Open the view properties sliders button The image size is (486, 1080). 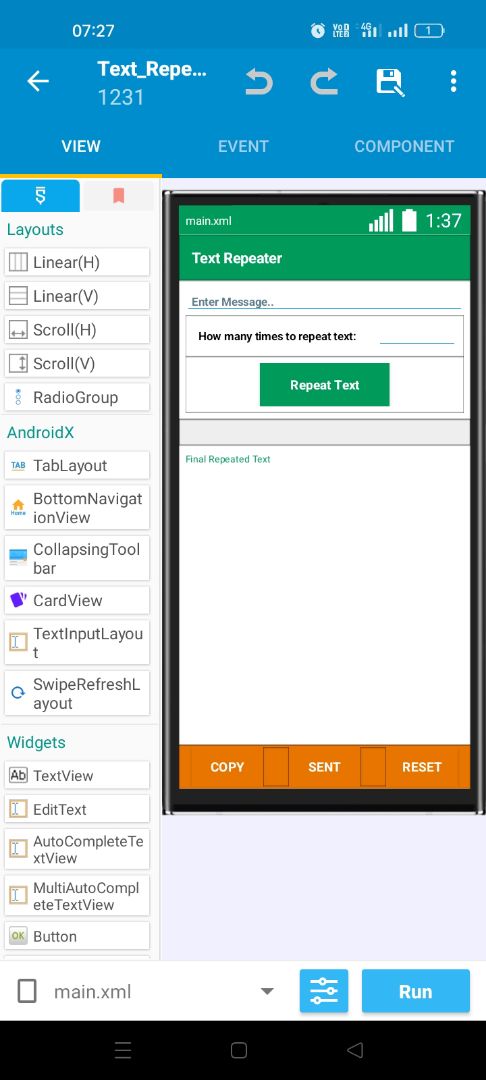(324, 991)
